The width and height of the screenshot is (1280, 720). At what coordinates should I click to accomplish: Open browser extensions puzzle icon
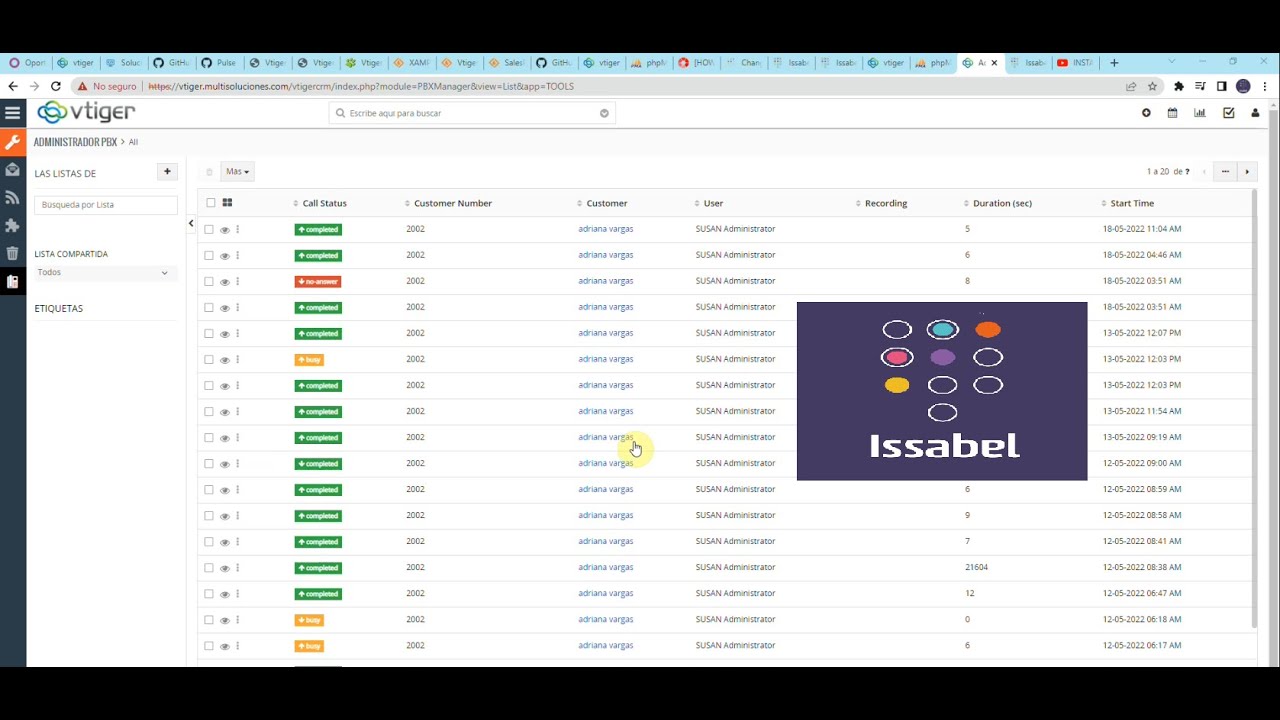tap(1179, 87)
